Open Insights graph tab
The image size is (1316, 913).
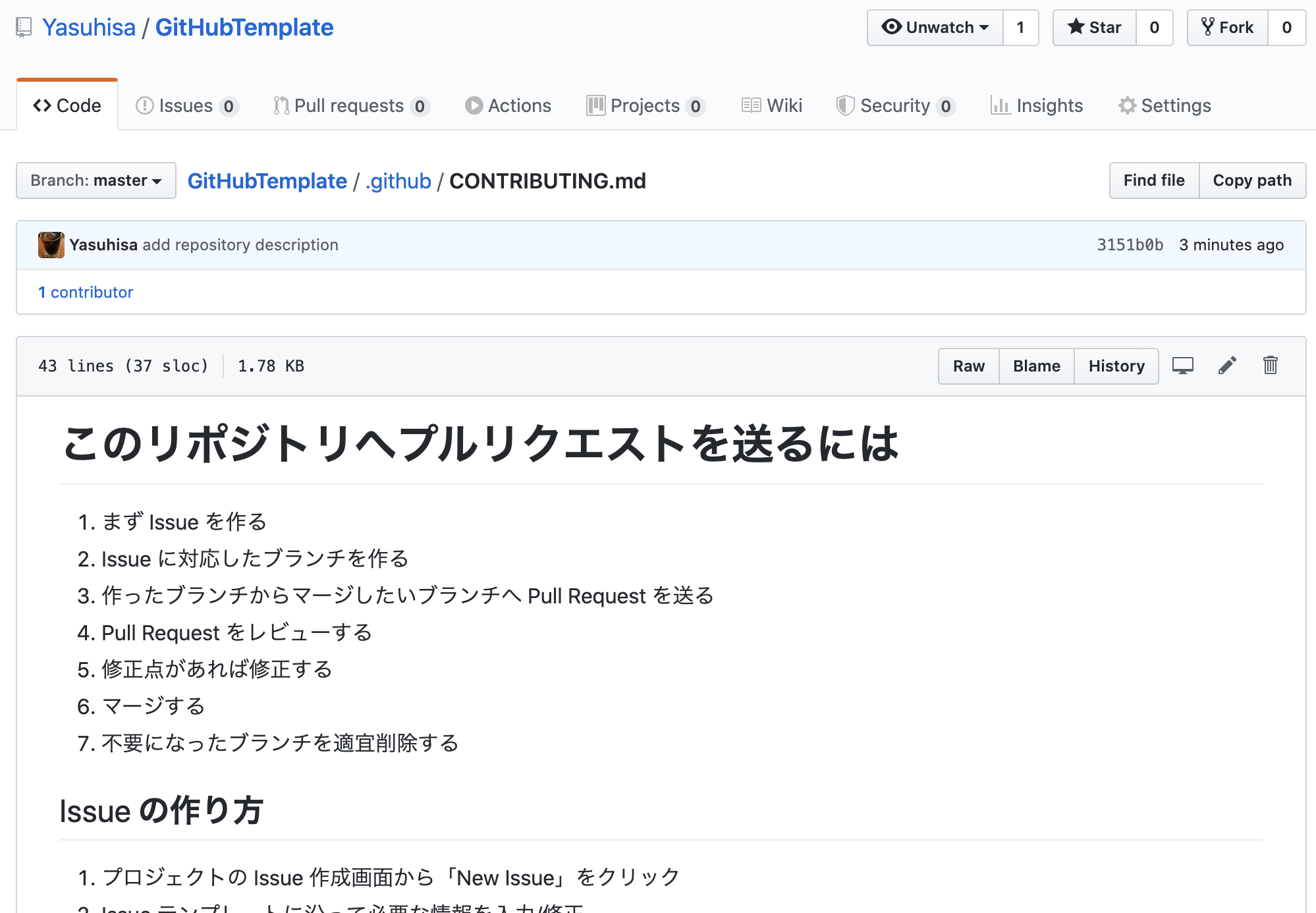point(1037,105)
